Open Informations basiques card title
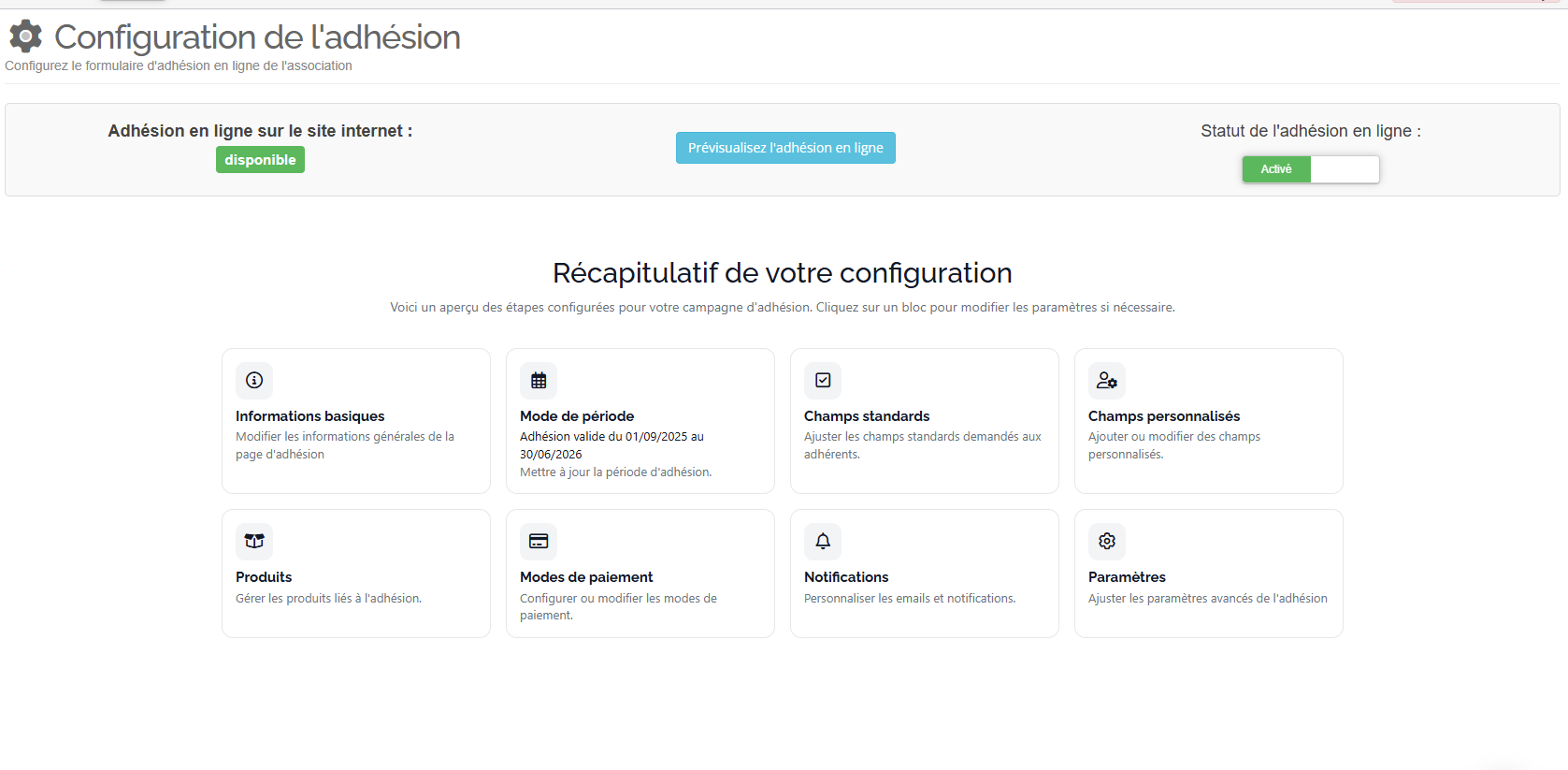 (309, 416)
